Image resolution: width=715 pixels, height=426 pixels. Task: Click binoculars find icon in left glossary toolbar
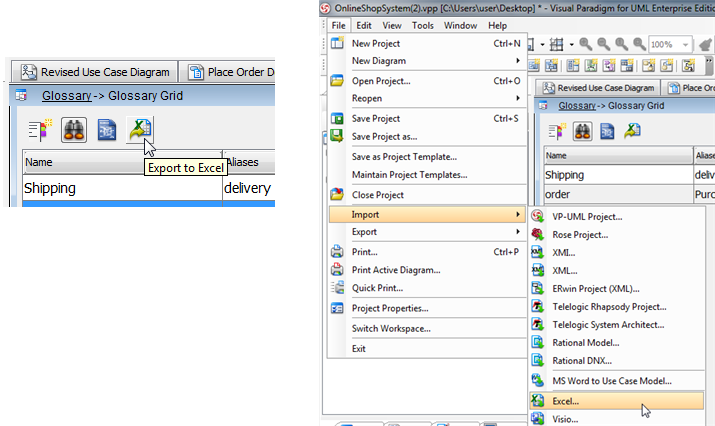74,130
